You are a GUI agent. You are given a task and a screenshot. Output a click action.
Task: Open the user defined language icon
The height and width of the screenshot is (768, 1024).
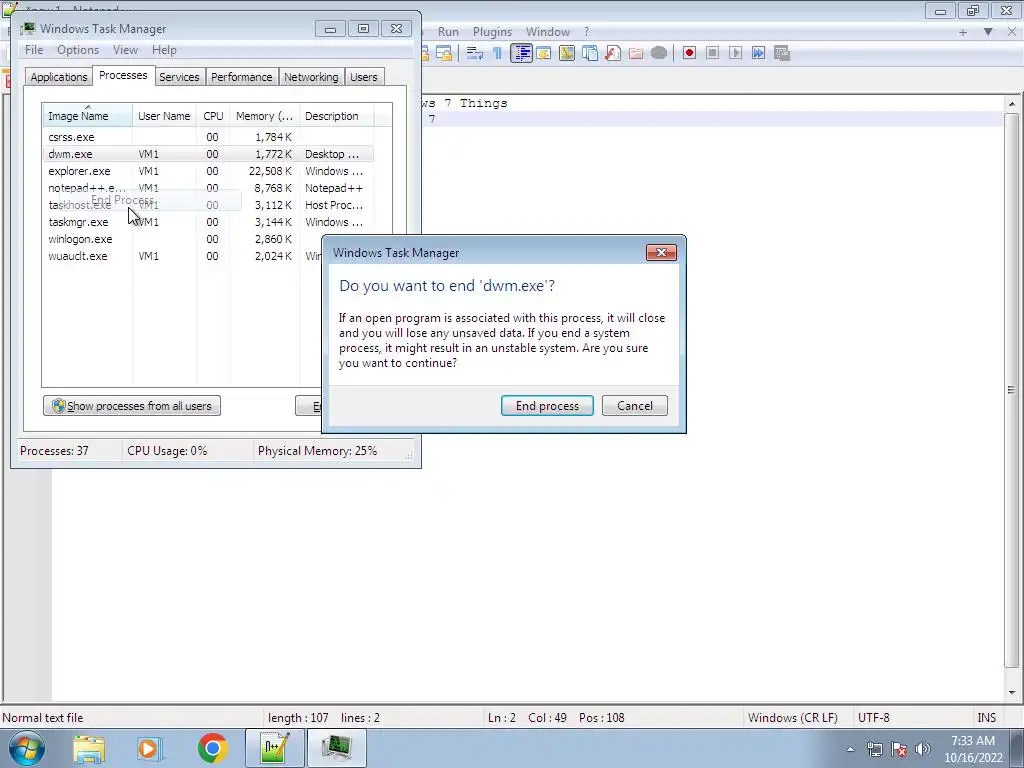click(x=543, y=53)
